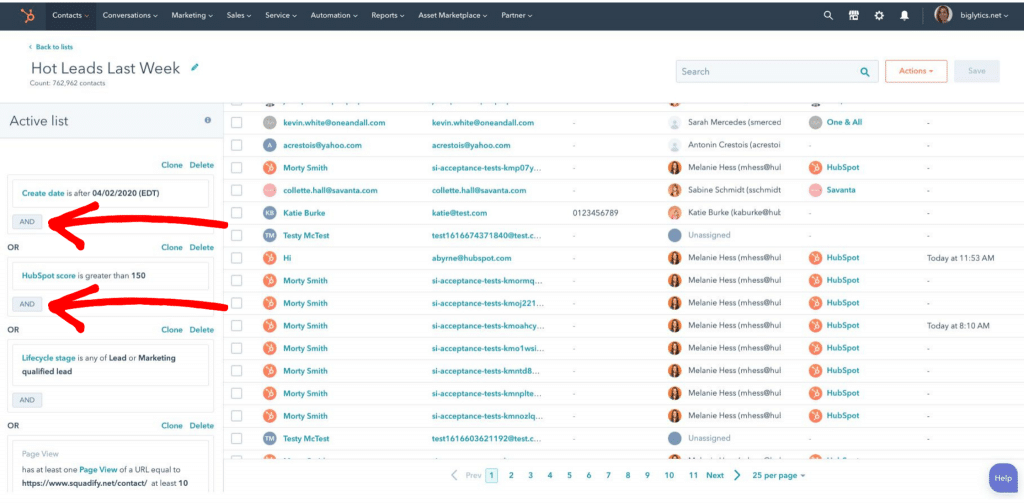Open the Marketplace icon in top bar
This screenshot has height=504, width=1024.
[x=853, y=16]
